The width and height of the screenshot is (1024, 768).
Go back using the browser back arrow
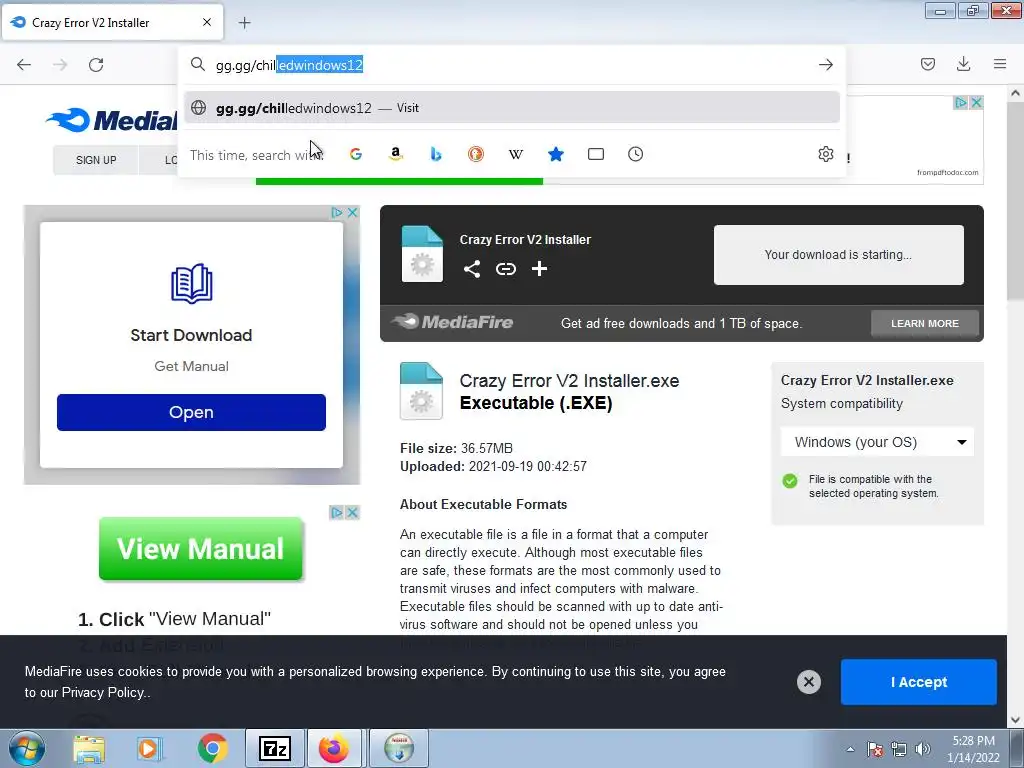pos(24,64)
